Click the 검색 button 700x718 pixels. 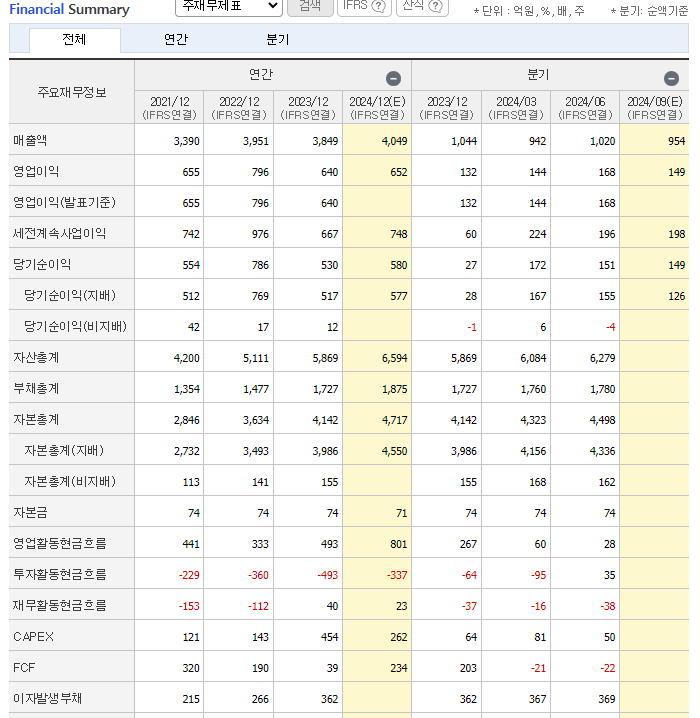coord(310,5)
